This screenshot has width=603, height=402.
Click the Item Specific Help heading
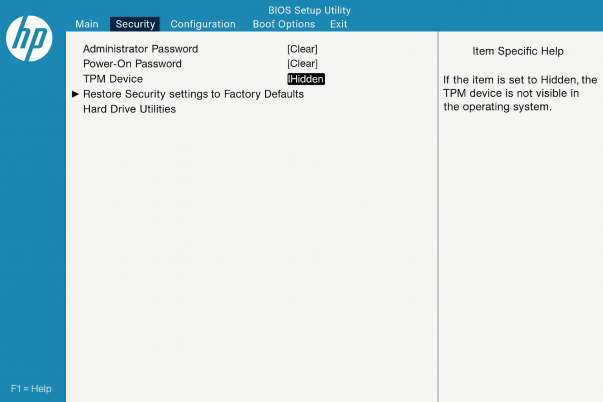tap(518, 51)
